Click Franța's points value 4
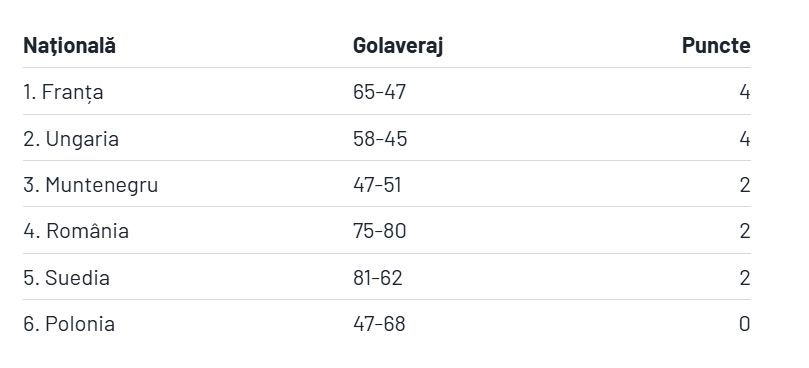 point(745,92)
